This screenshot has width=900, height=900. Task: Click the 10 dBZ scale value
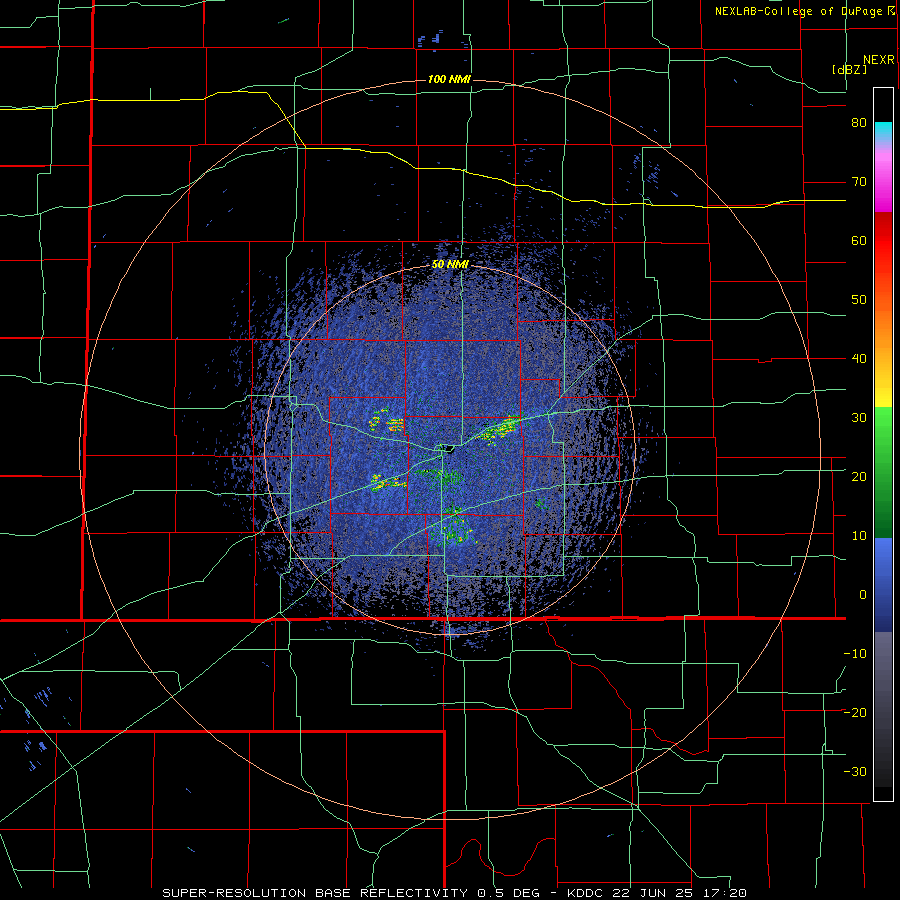pyautogui.click(x=859, y=536)
